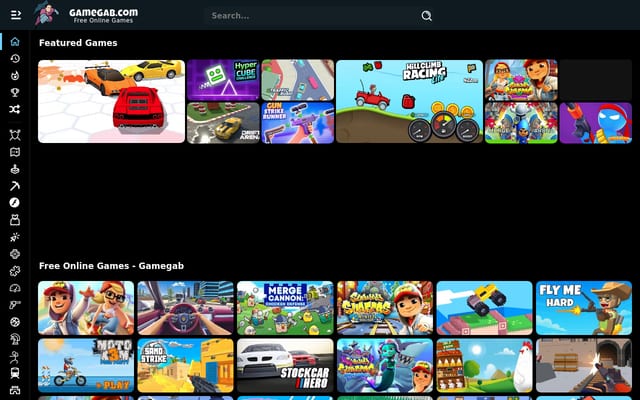Screen dimensions: 640x400
Task: Toggle the sidebar menu hamburger icon
Action: coord(16,15)
